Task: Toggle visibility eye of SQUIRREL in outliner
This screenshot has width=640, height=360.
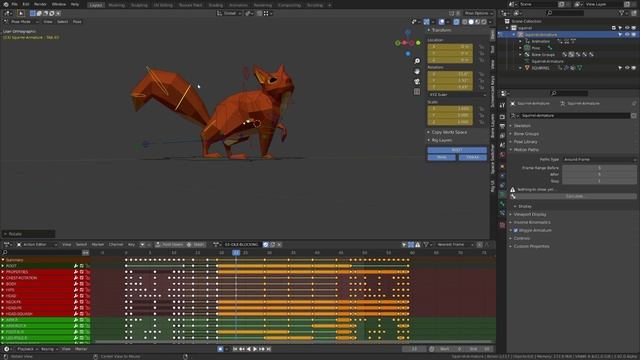Action: tap(627, 68)
